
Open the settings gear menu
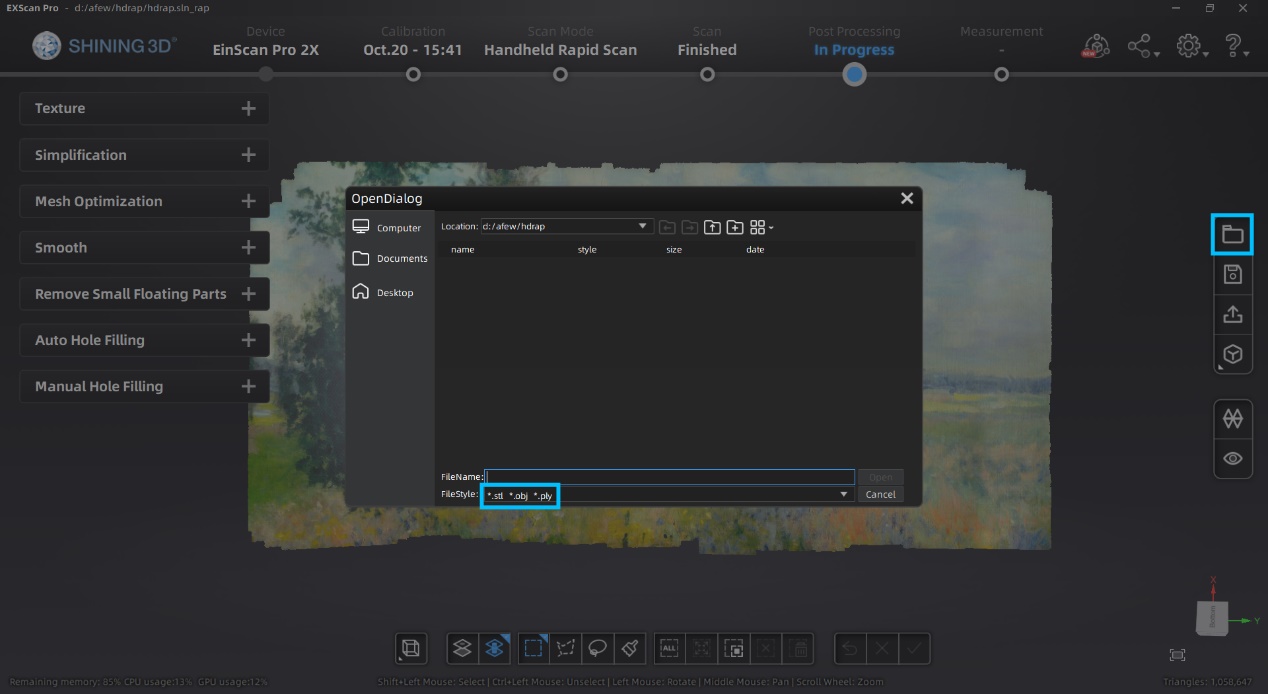[x=1191, y=46]
